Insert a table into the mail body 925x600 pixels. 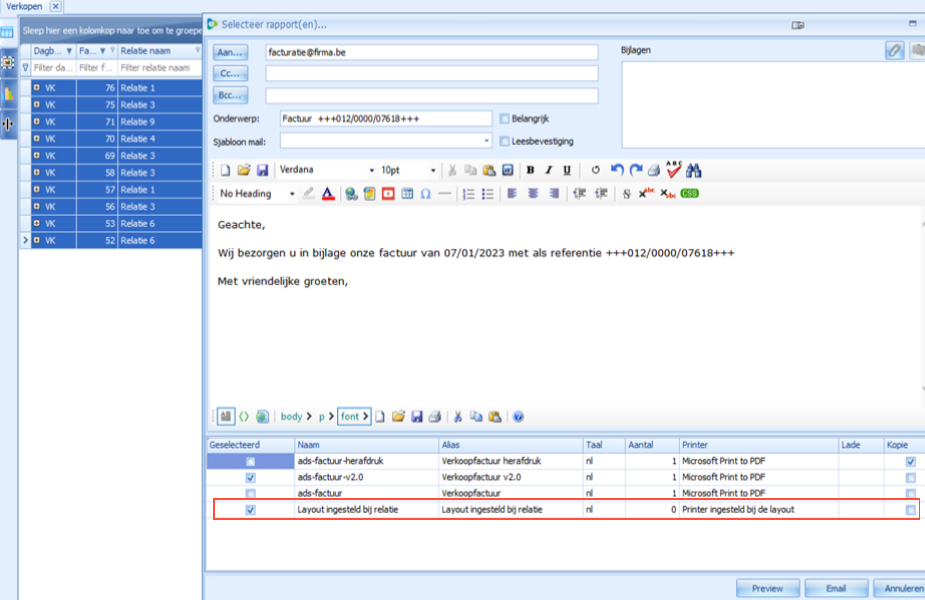(x=407, y=194)
